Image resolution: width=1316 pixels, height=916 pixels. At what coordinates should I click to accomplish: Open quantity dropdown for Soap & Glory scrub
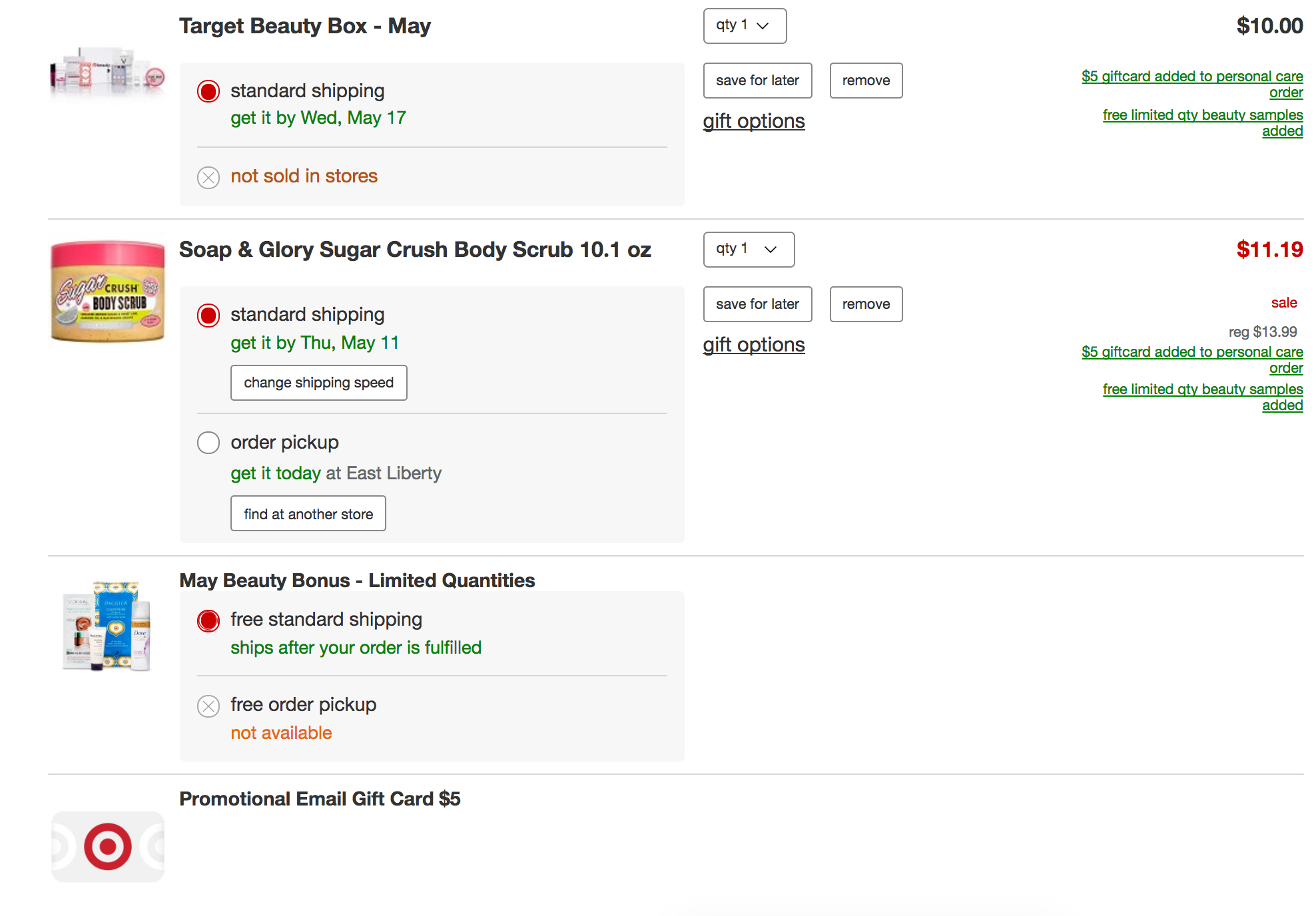pyautogui.click(x=749, y=250)
